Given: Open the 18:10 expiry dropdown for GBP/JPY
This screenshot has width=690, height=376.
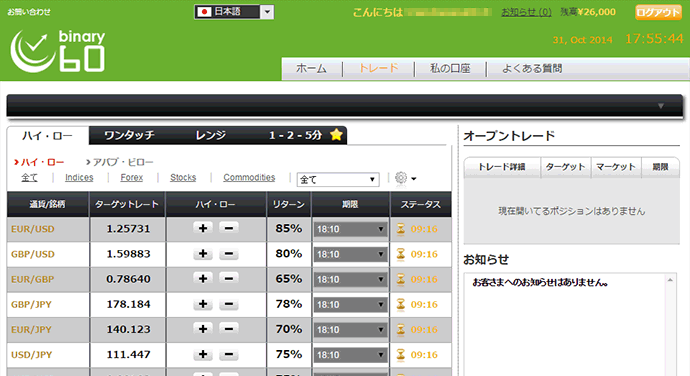Looking at the screenshot, I should coord(350,305).
